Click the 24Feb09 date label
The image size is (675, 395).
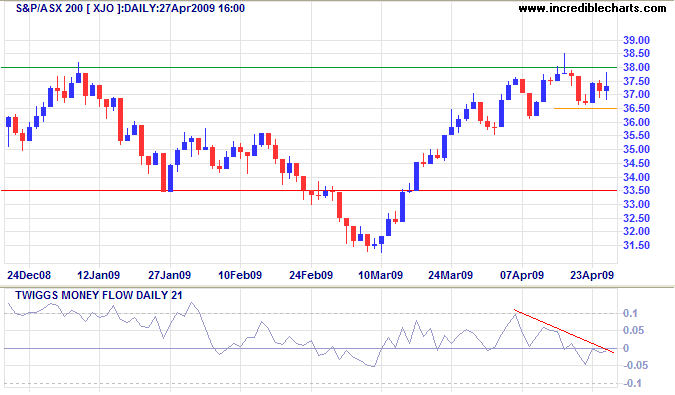click(311, 275)
